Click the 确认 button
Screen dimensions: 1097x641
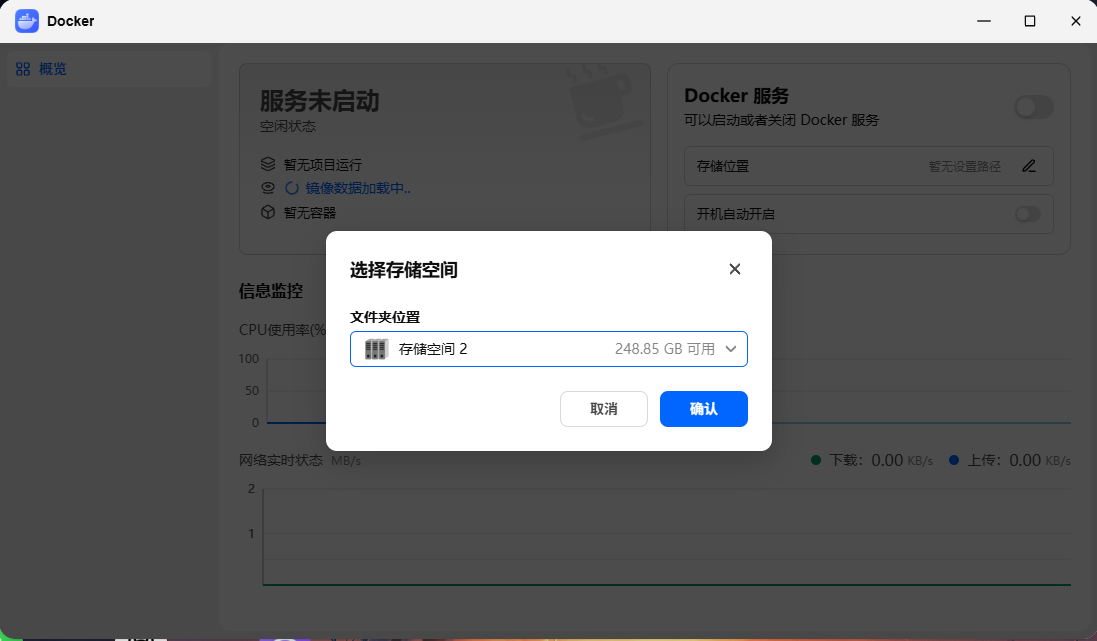point(703,409)
